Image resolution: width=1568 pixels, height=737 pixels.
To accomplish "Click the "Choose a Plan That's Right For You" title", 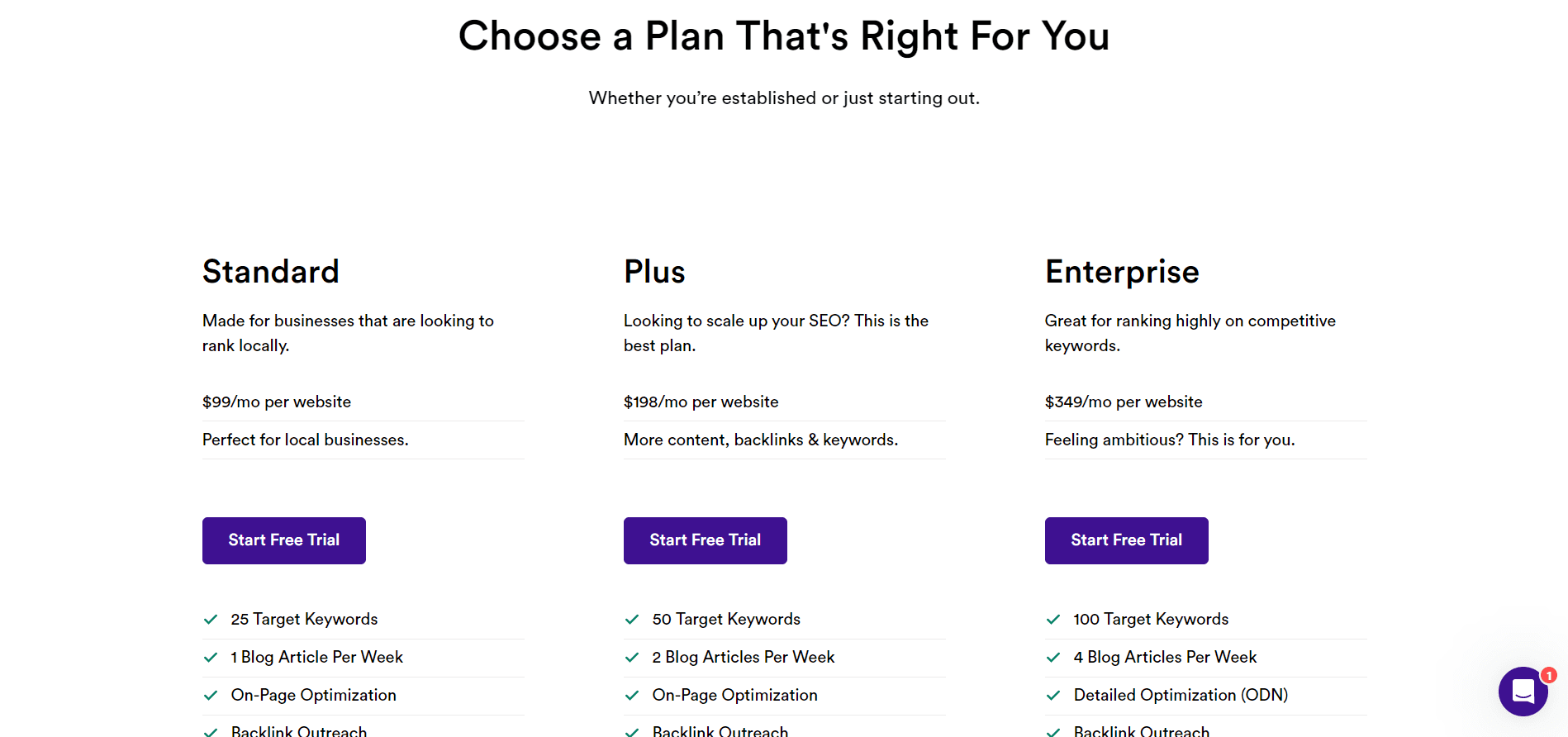I will (784, 36).
